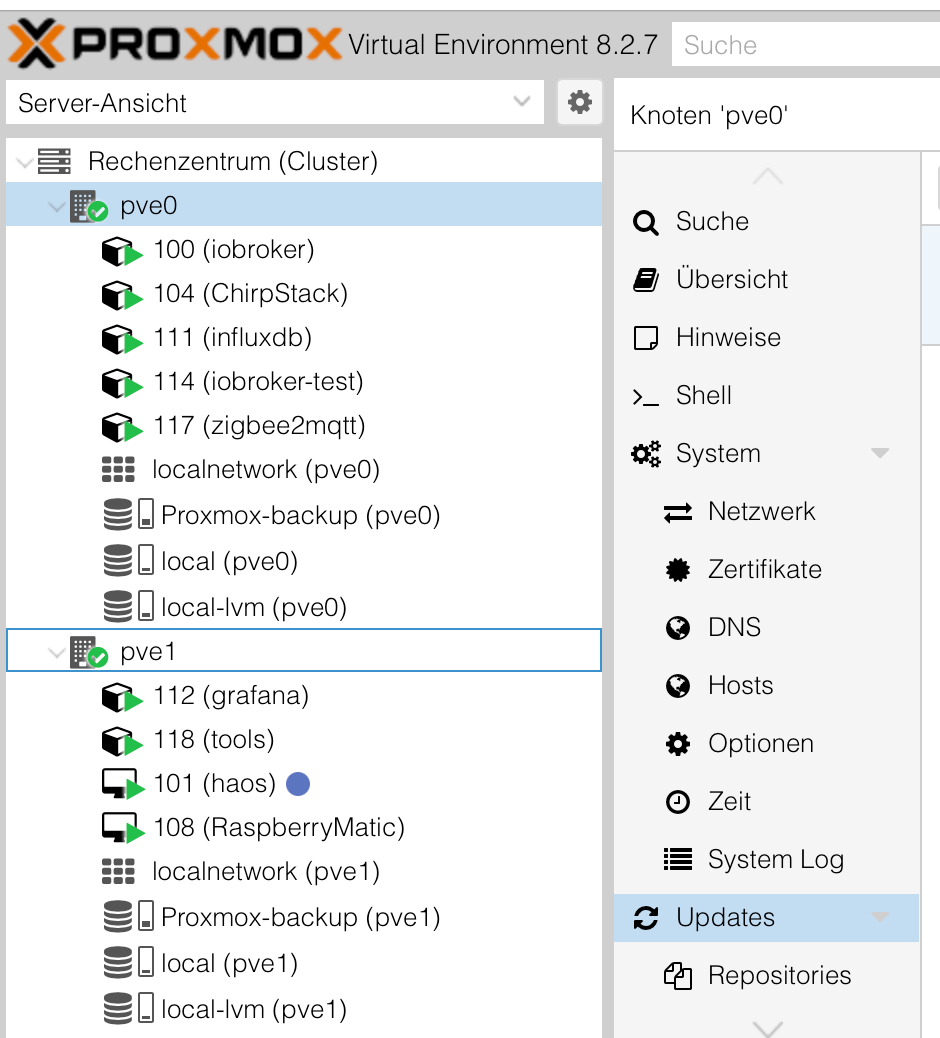Click the container icon for 100 (iobroker)

pos(122,250)
